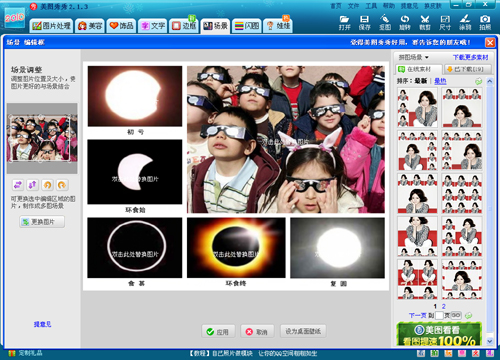Click the page number input field
This screenshot has height=360, width=500.
tap(439, 315)
